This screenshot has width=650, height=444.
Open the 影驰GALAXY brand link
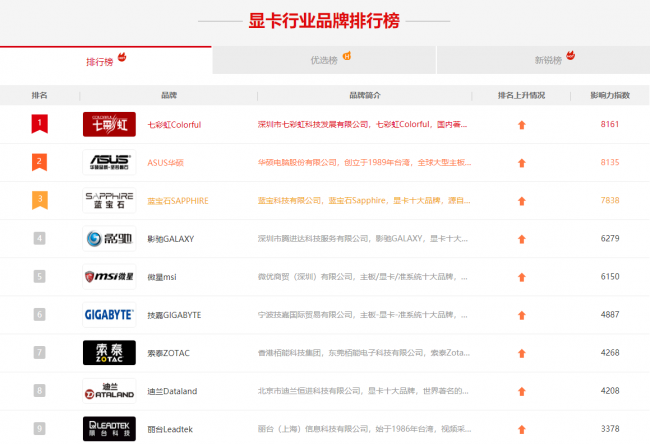click(x=171, y=239)
